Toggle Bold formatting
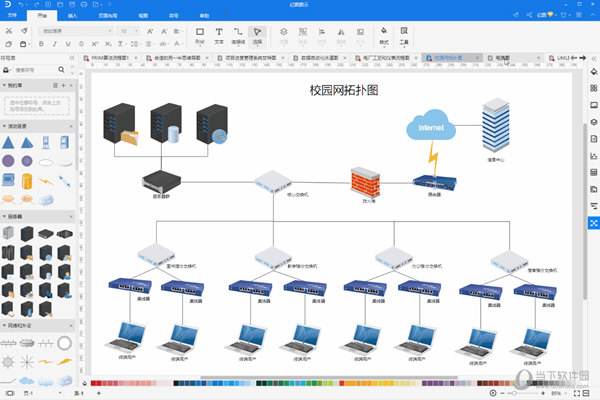This screenshot has width=600, height=400. (41, 44)
